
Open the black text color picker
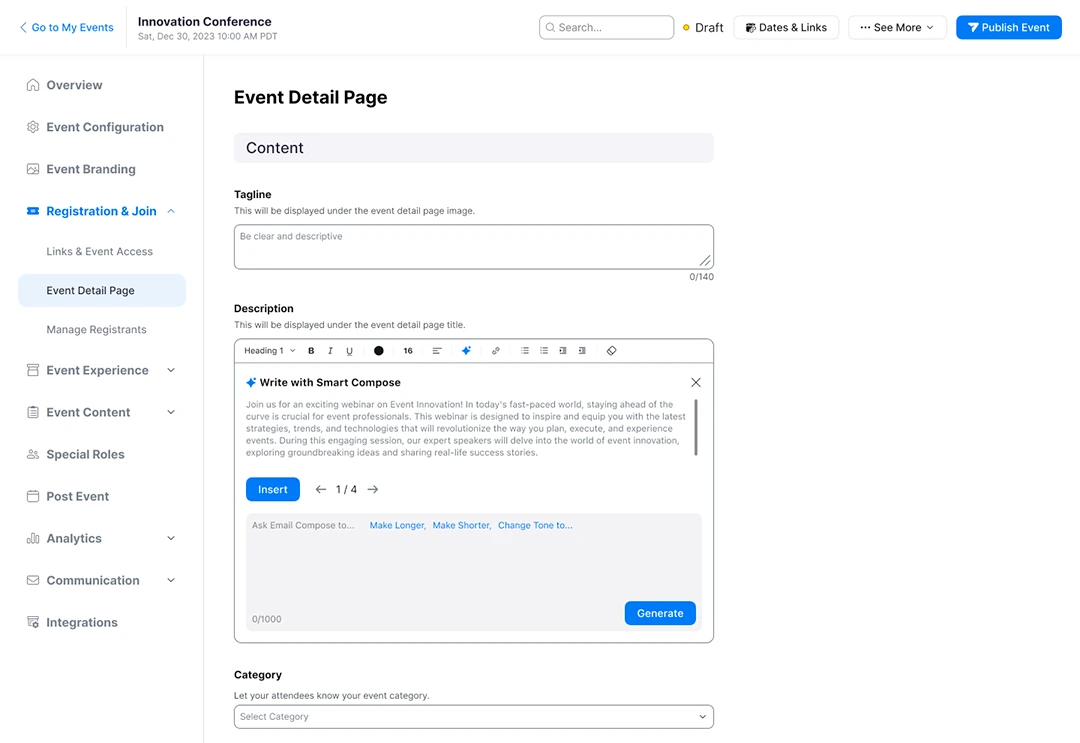coord(379,351)
